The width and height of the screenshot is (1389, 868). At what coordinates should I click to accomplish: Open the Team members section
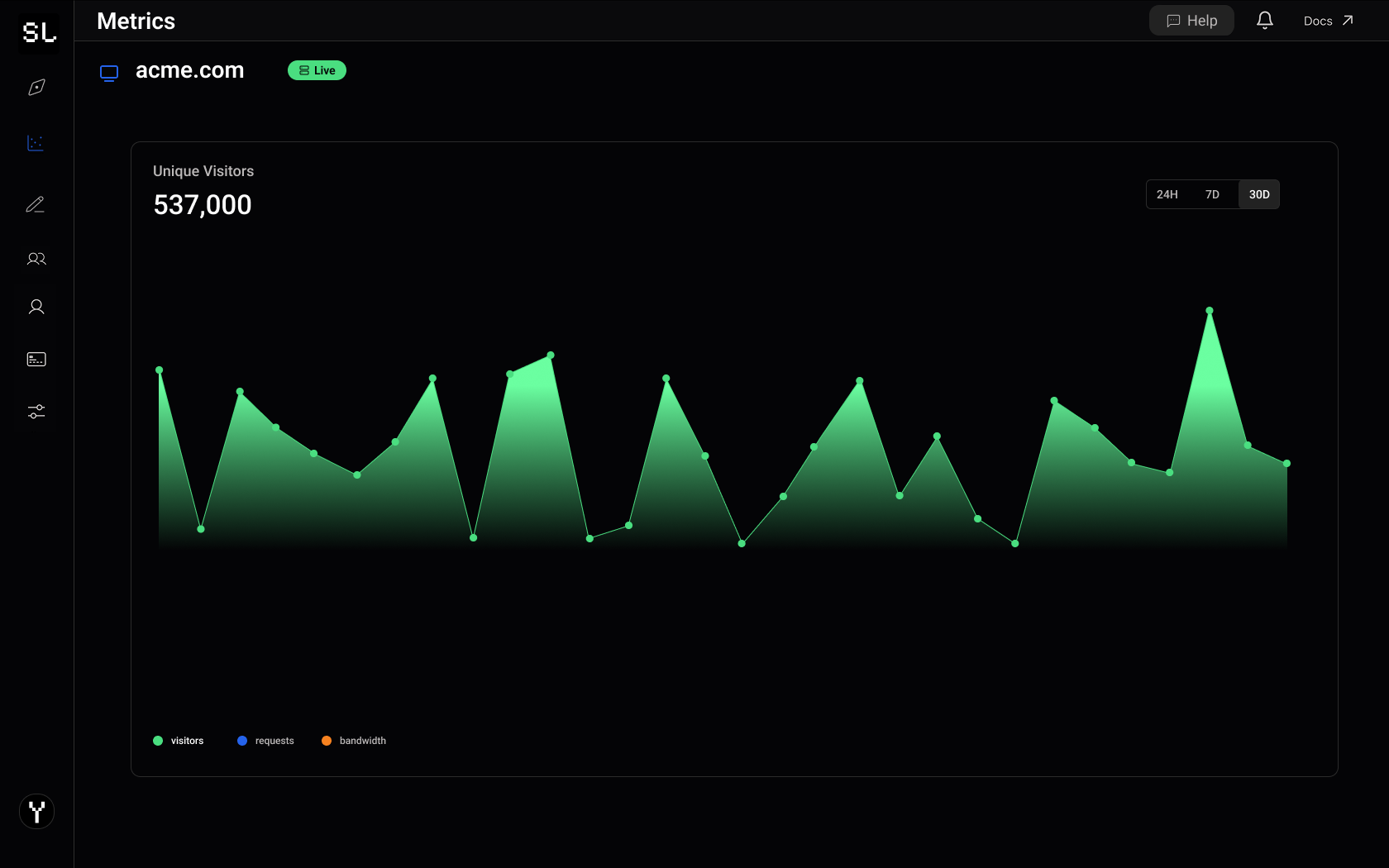click(36, 259)
